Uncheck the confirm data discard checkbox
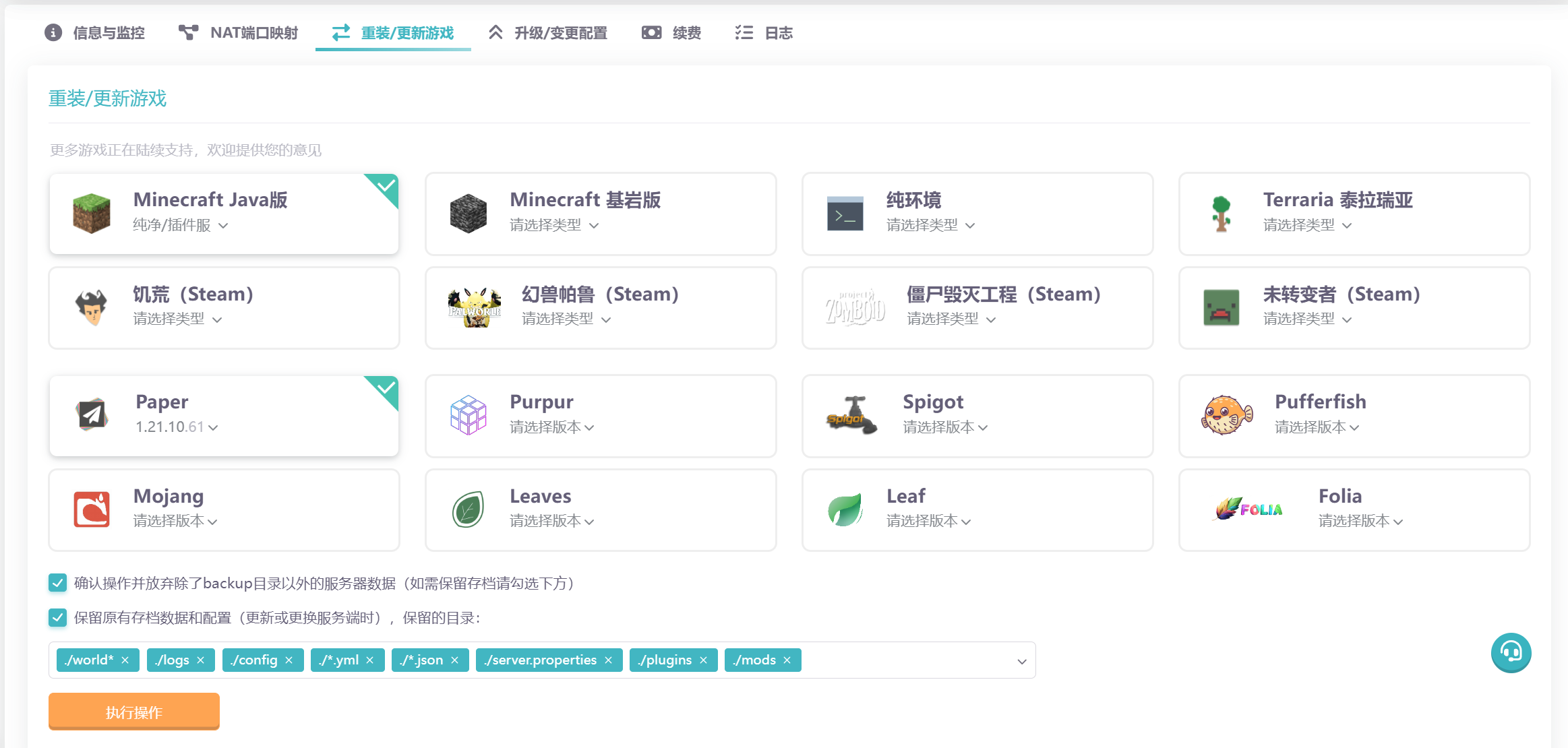Image resolution: width=1568 pixels, height=748 pixels. pos(58,583)
